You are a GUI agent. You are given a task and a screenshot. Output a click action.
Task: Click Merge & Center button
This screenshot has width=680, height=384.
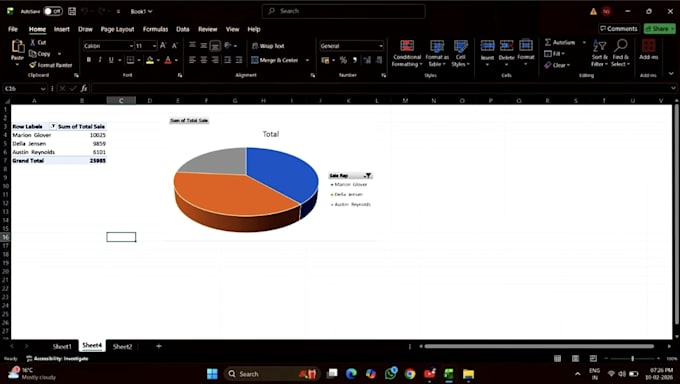pyautogui.click(x=275, y=60)
